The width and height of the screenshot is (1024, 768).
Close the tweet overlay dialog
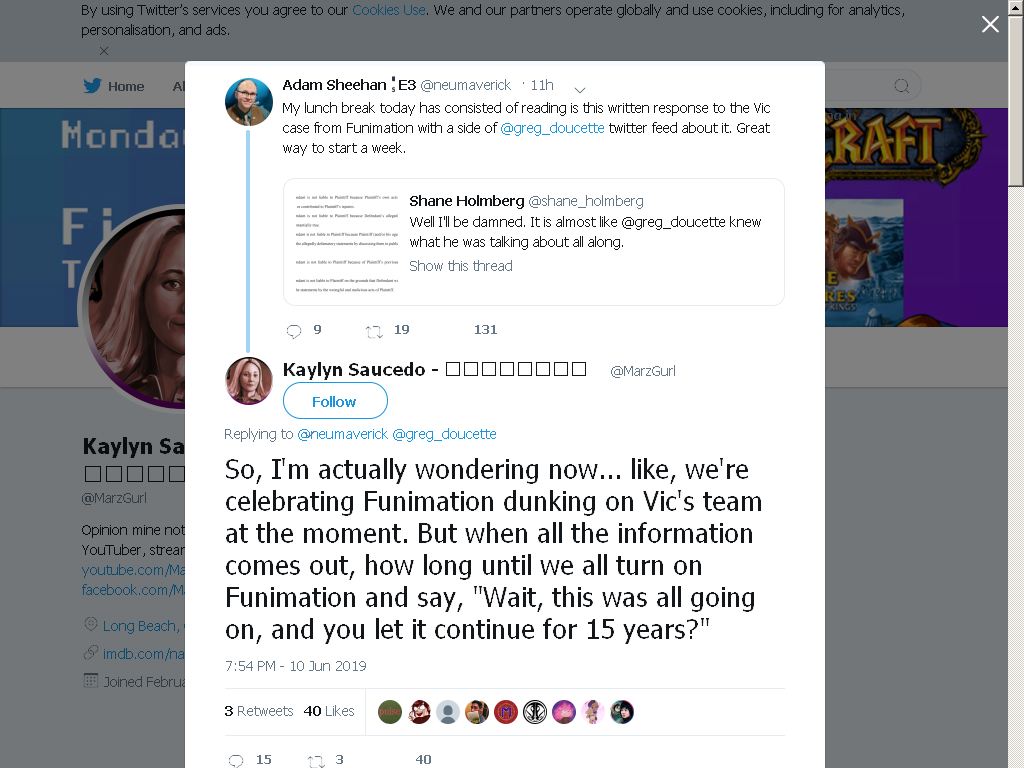pos(990,24)
